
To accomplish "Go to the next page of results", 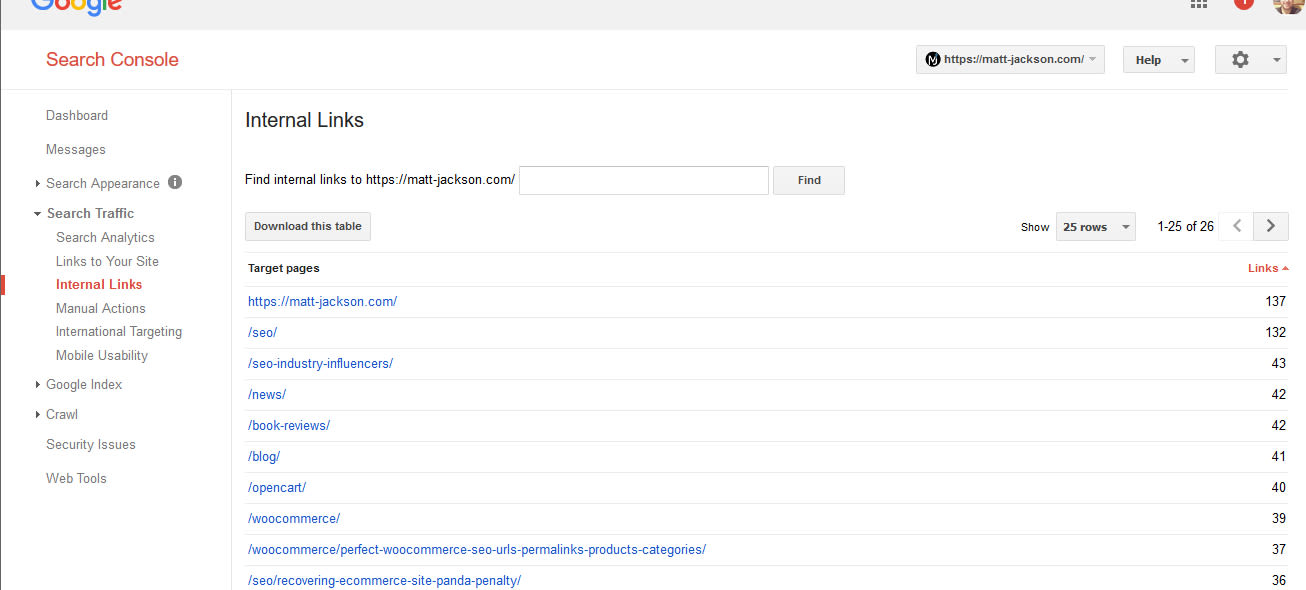I will [x=1271, y=226].
